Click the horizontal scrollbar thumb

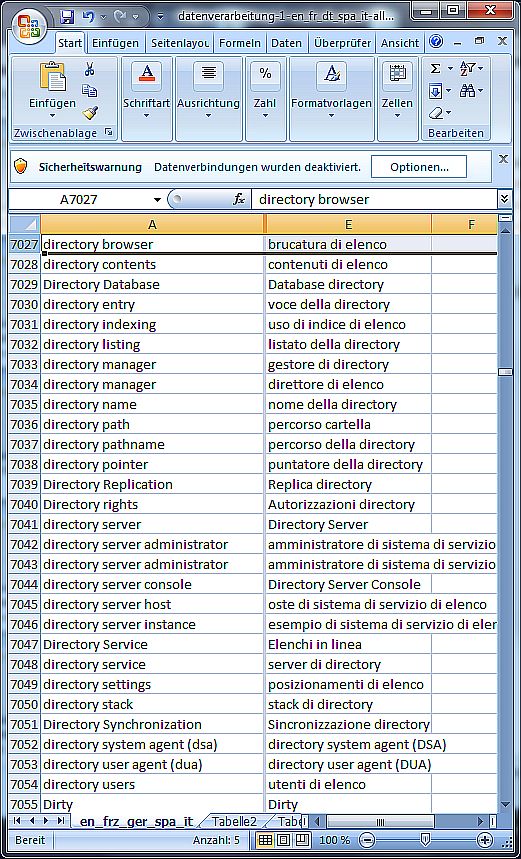[380, 821]
